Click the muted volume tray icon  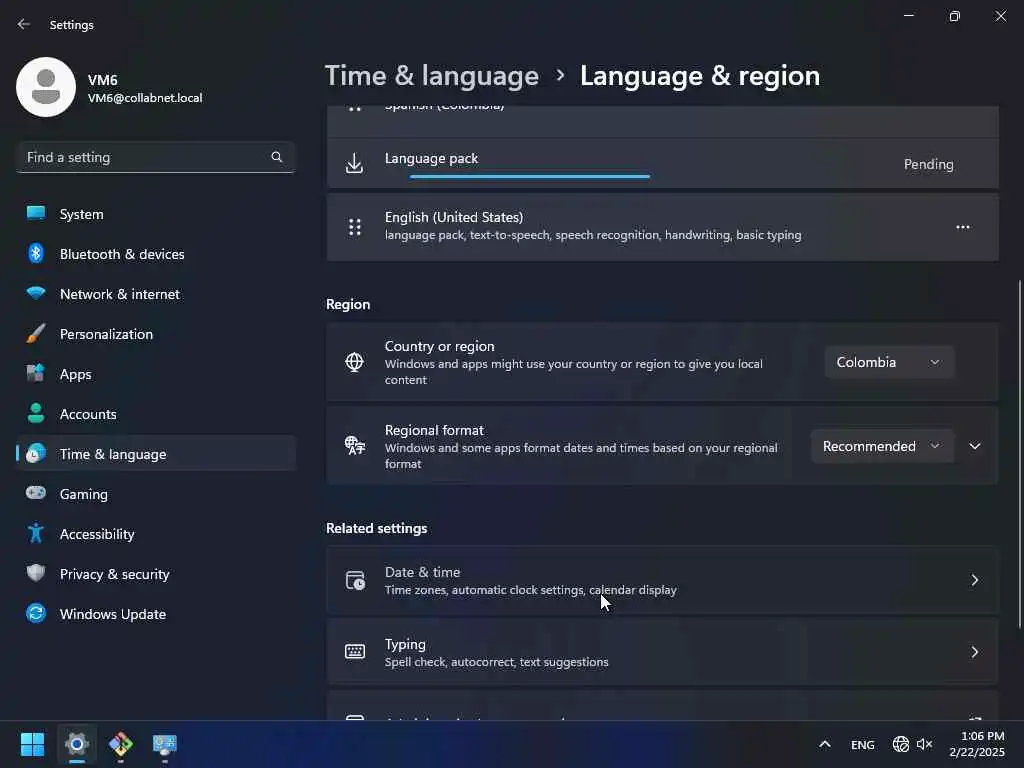pyautogui.click(x=925, y=744)
